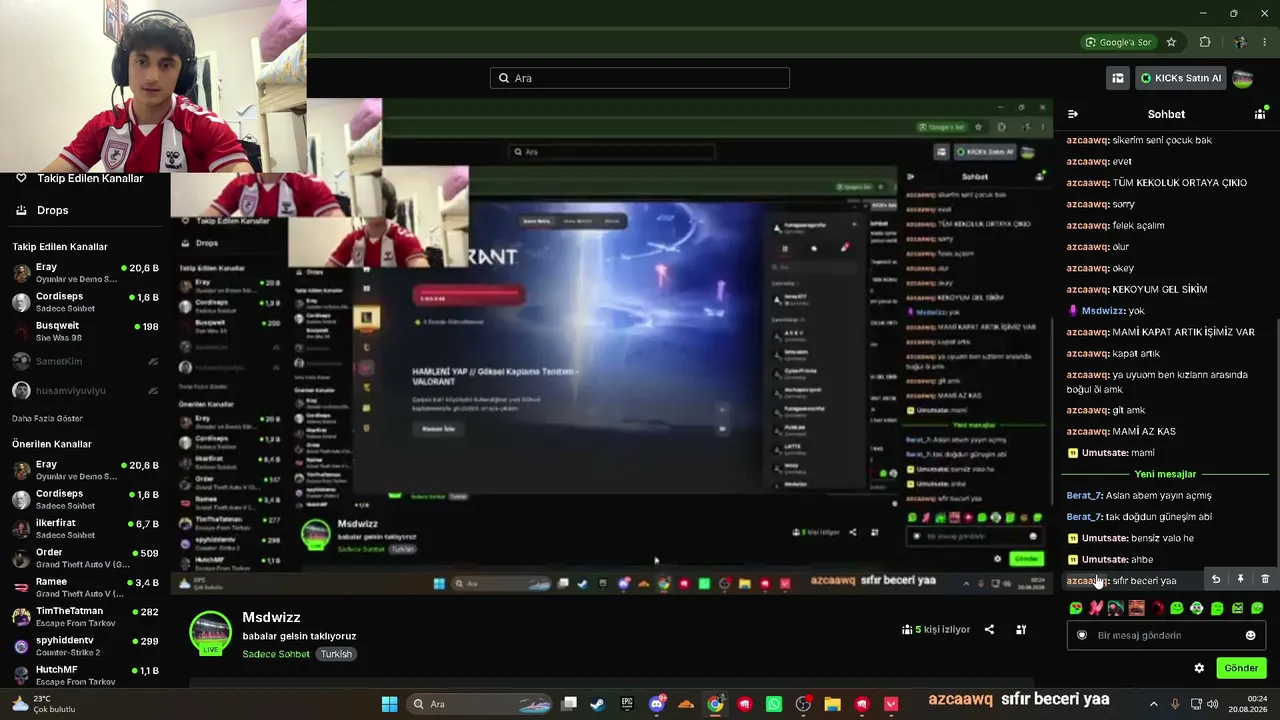Bookmark this page with the star
Viewport: 1280px width, 720px height.
click(x=1171, y=42)
